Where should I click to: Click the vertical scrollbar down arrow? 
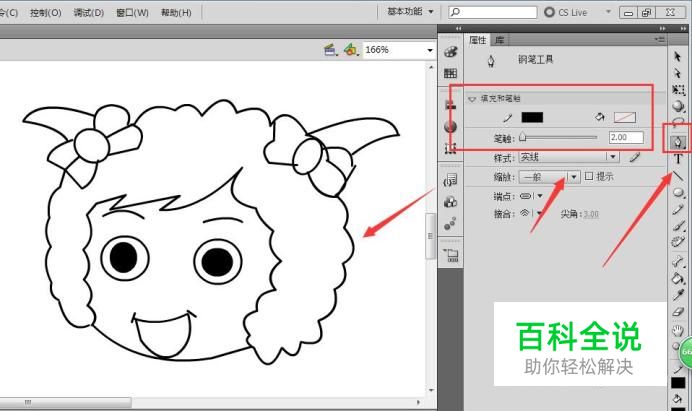pyautogui.click(x=431, y=391)
